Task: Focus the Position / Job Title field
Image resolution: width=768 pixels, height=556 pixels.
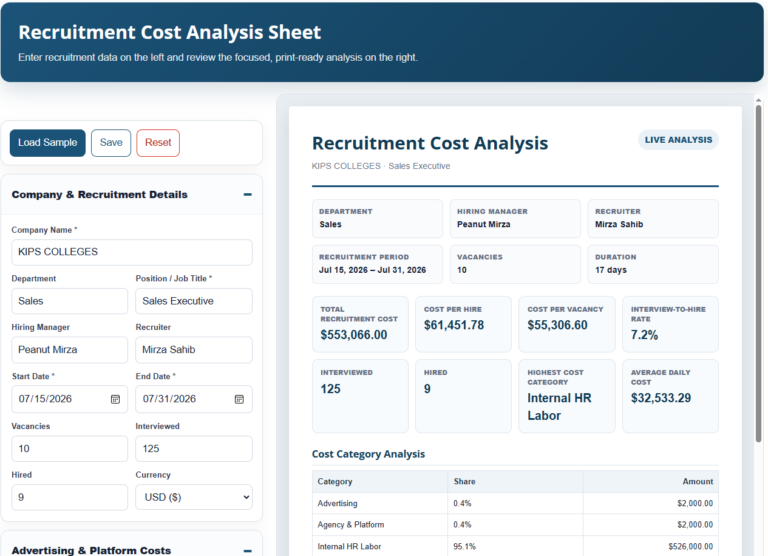Action: click(194, 301)
